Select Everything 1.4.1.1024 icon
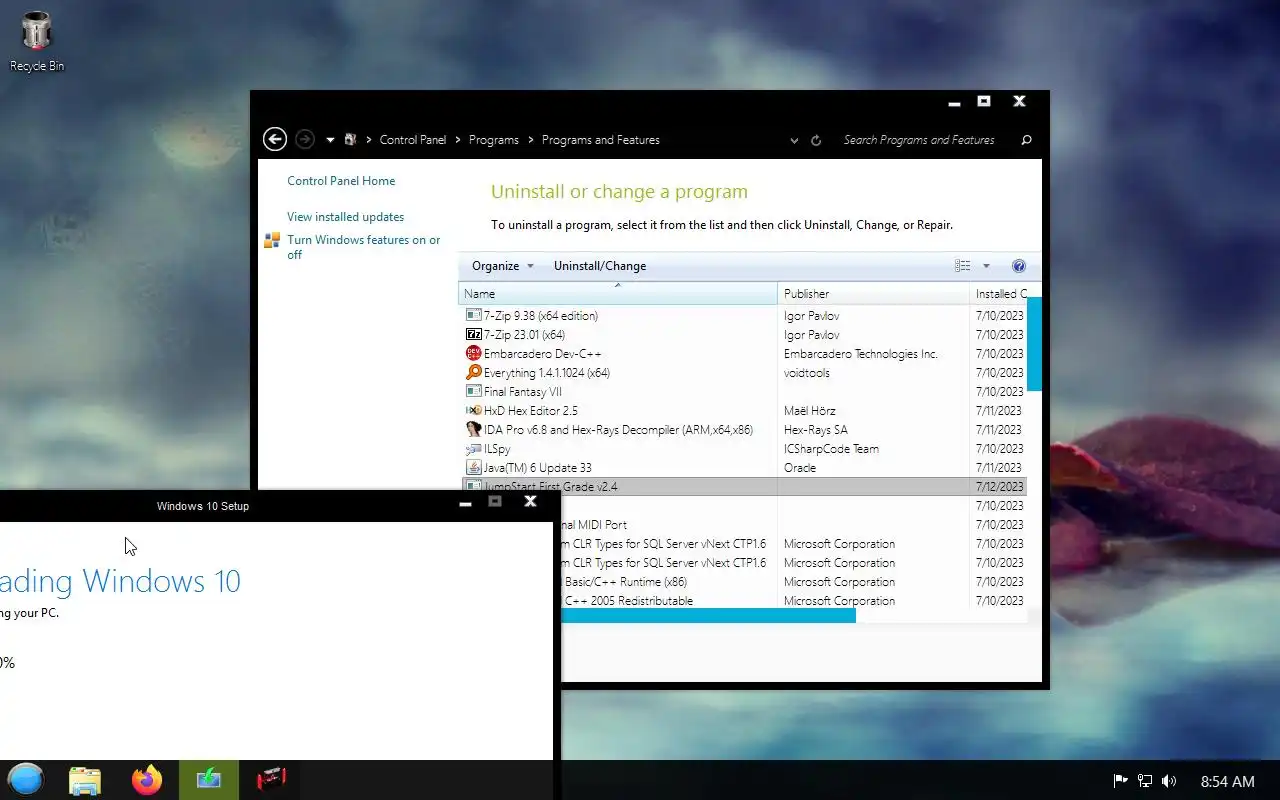1280x800 pixels. pyautogui.click(x=474, y=373)
